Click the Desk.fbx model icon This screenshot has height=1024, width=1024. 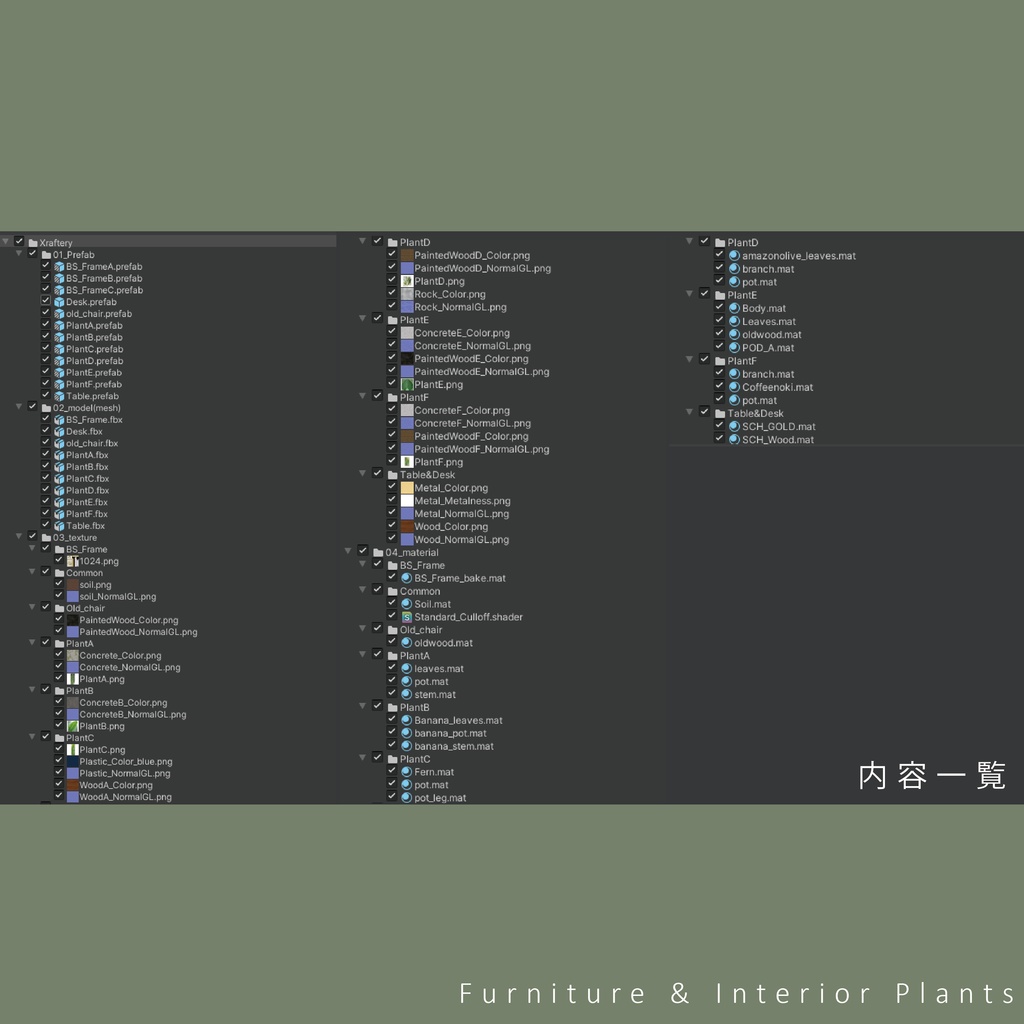click(59, 431)
